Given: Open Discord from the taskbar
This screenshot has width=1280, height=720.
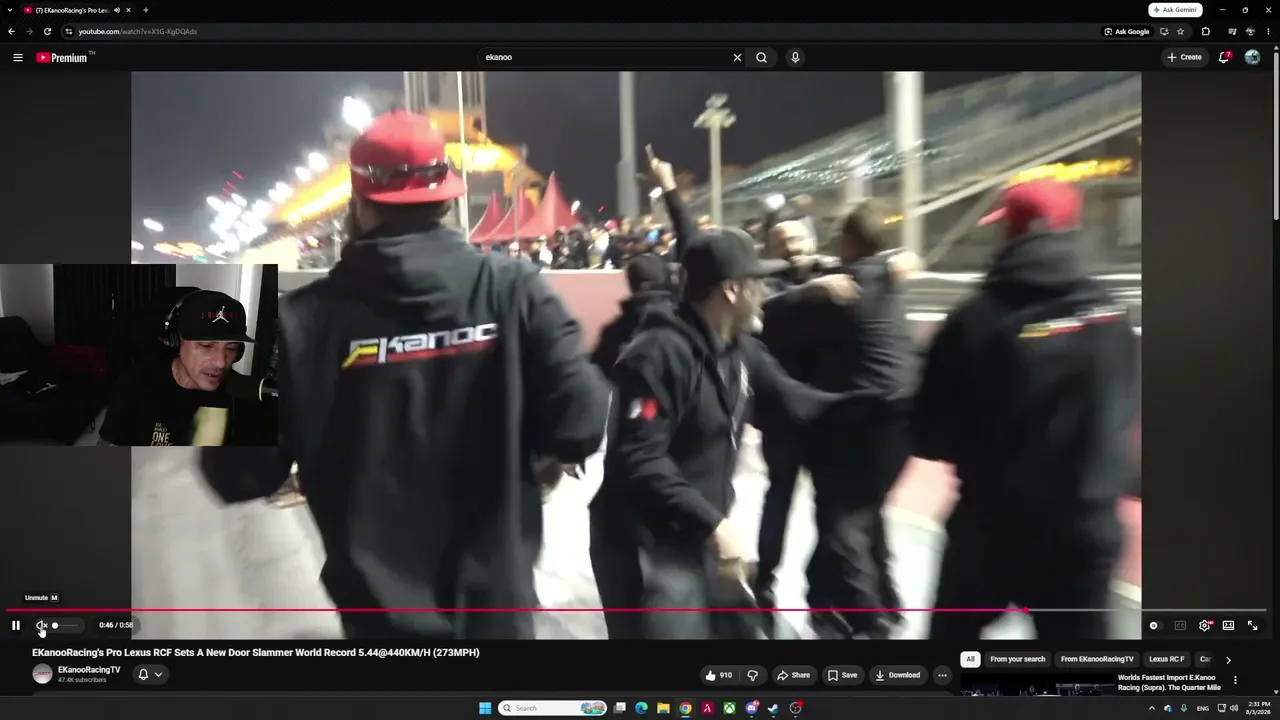Looking at the screenshot, I should (752, 708).
